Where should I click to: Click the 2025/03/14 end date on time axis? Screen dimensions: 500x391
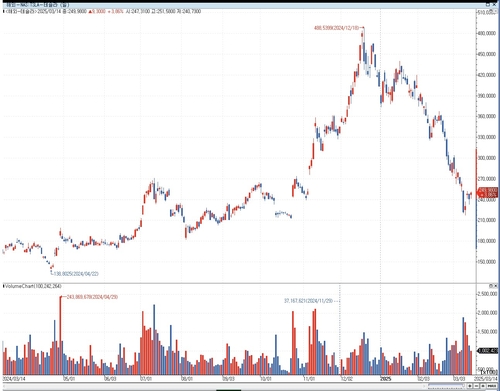[x=486, y=379]
